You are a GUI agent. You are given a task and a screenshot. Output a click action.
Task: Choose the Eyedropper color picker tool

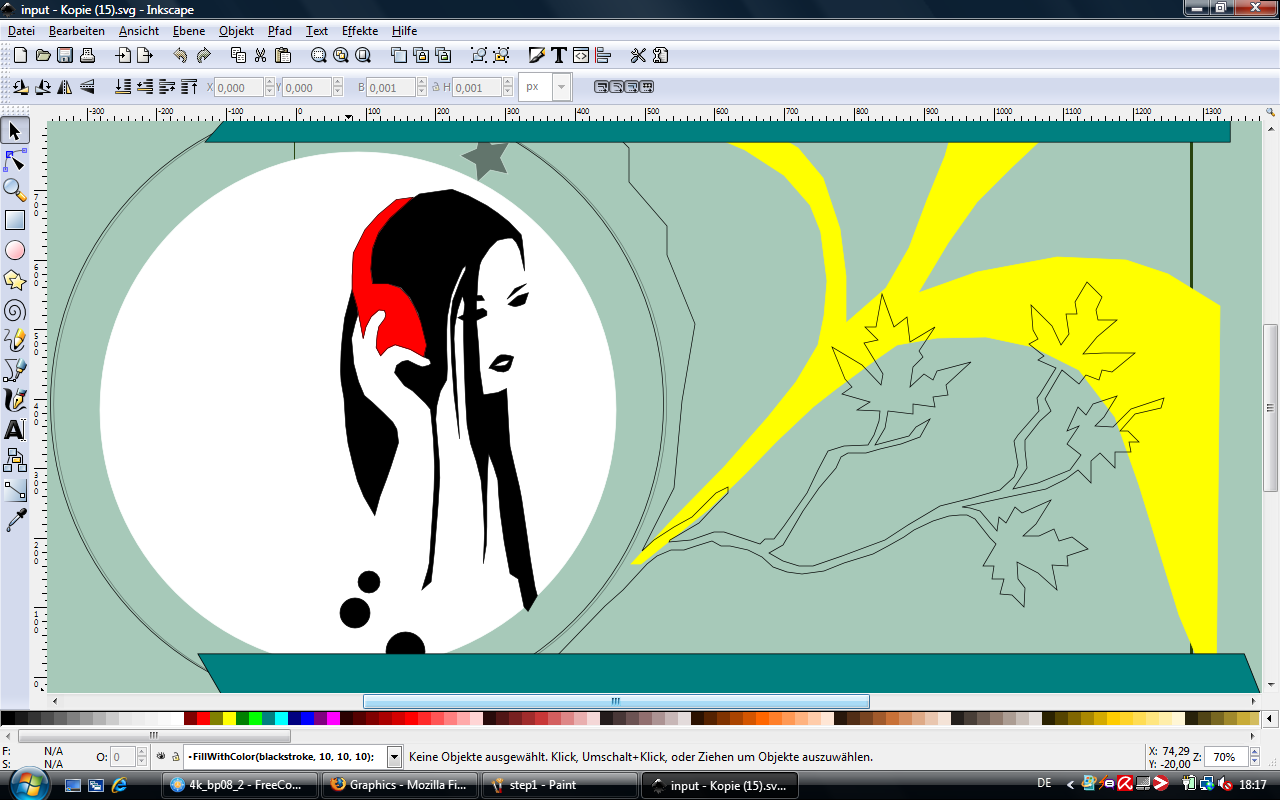pos(15,520)
